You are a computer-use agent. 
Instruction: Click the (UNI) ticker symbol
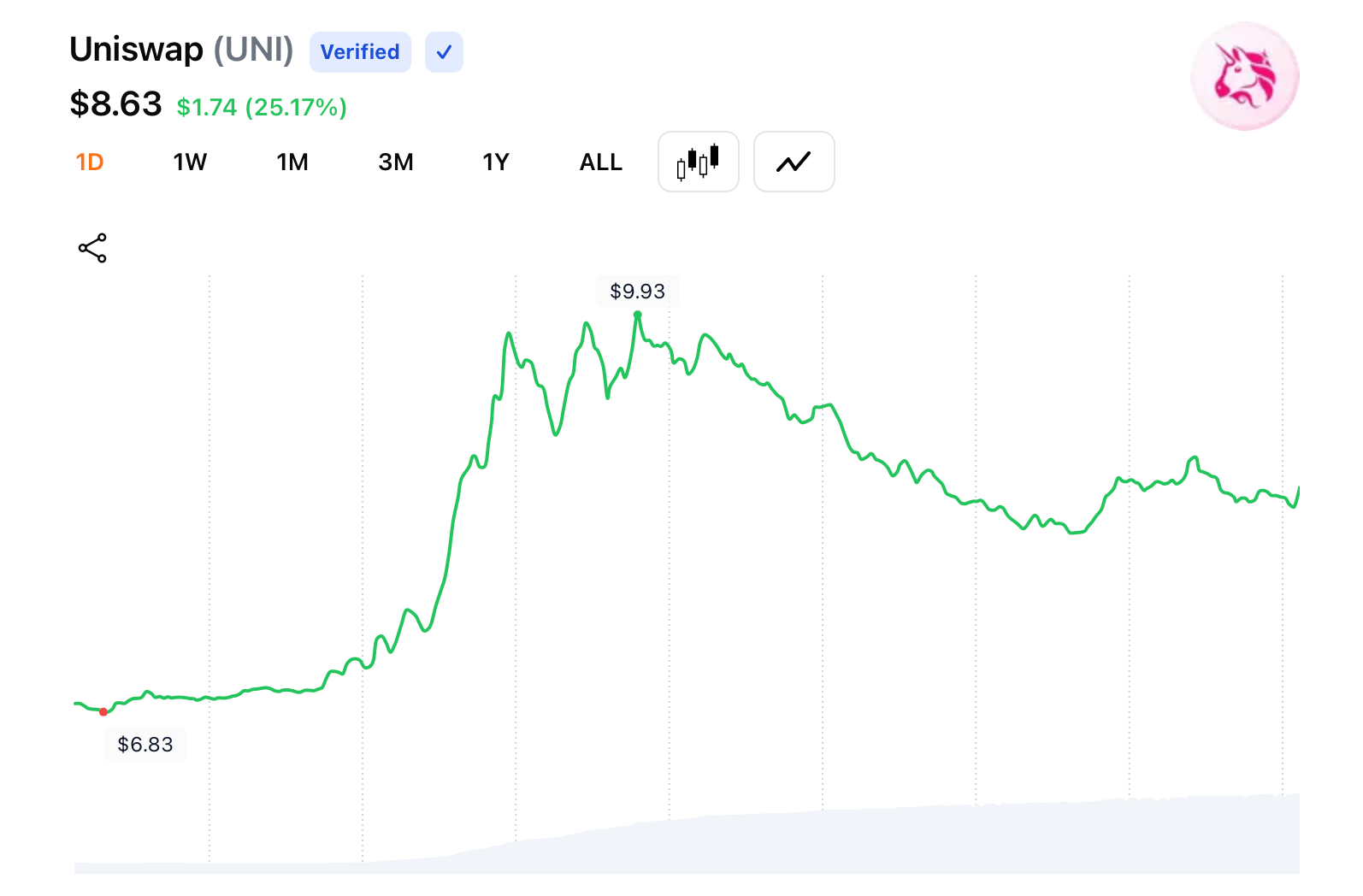(253, 50)
